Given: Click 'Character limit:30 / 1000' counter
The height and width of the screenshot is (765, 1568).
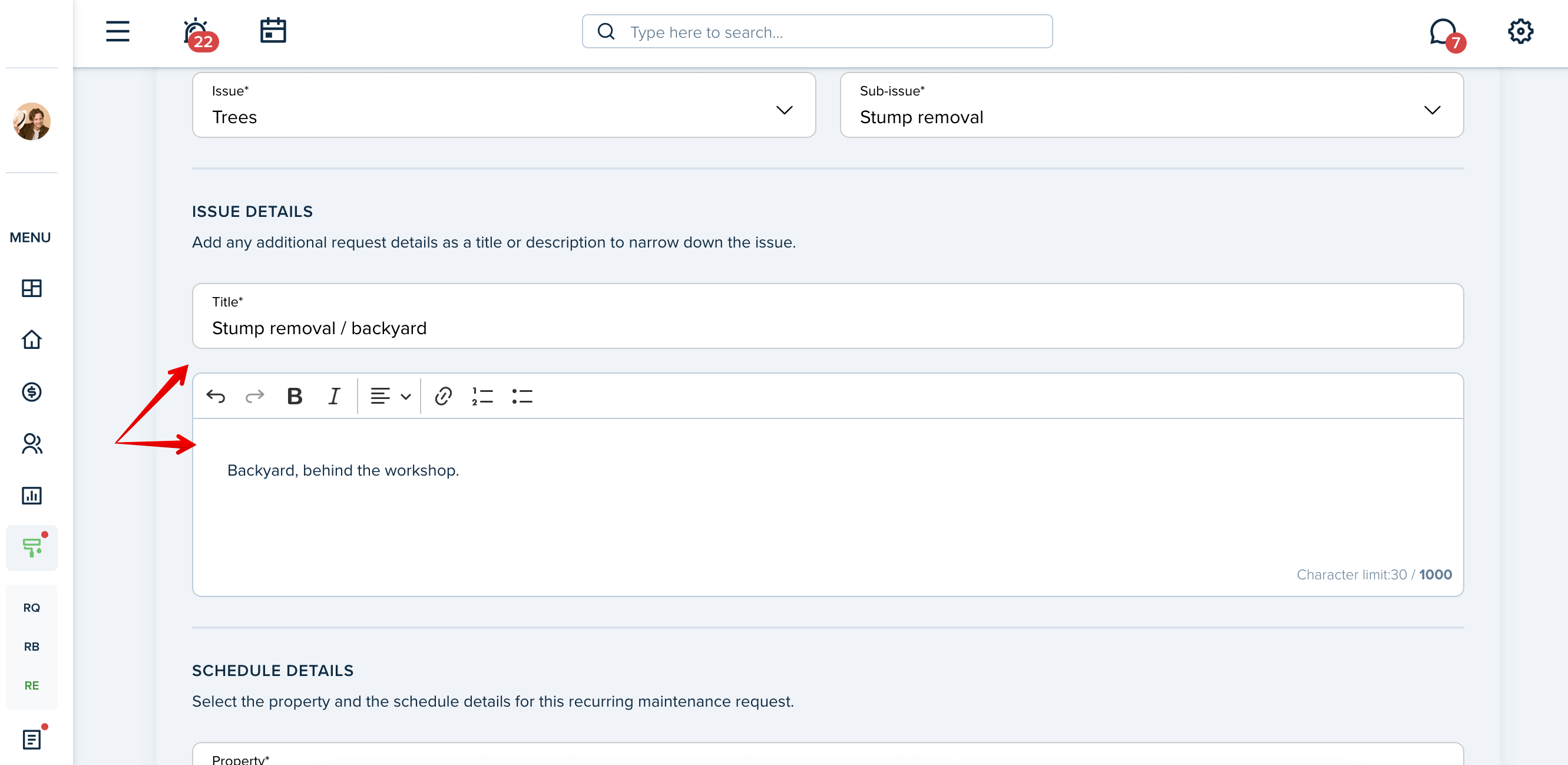Looking at the screenshot, I should point(1374,575).
